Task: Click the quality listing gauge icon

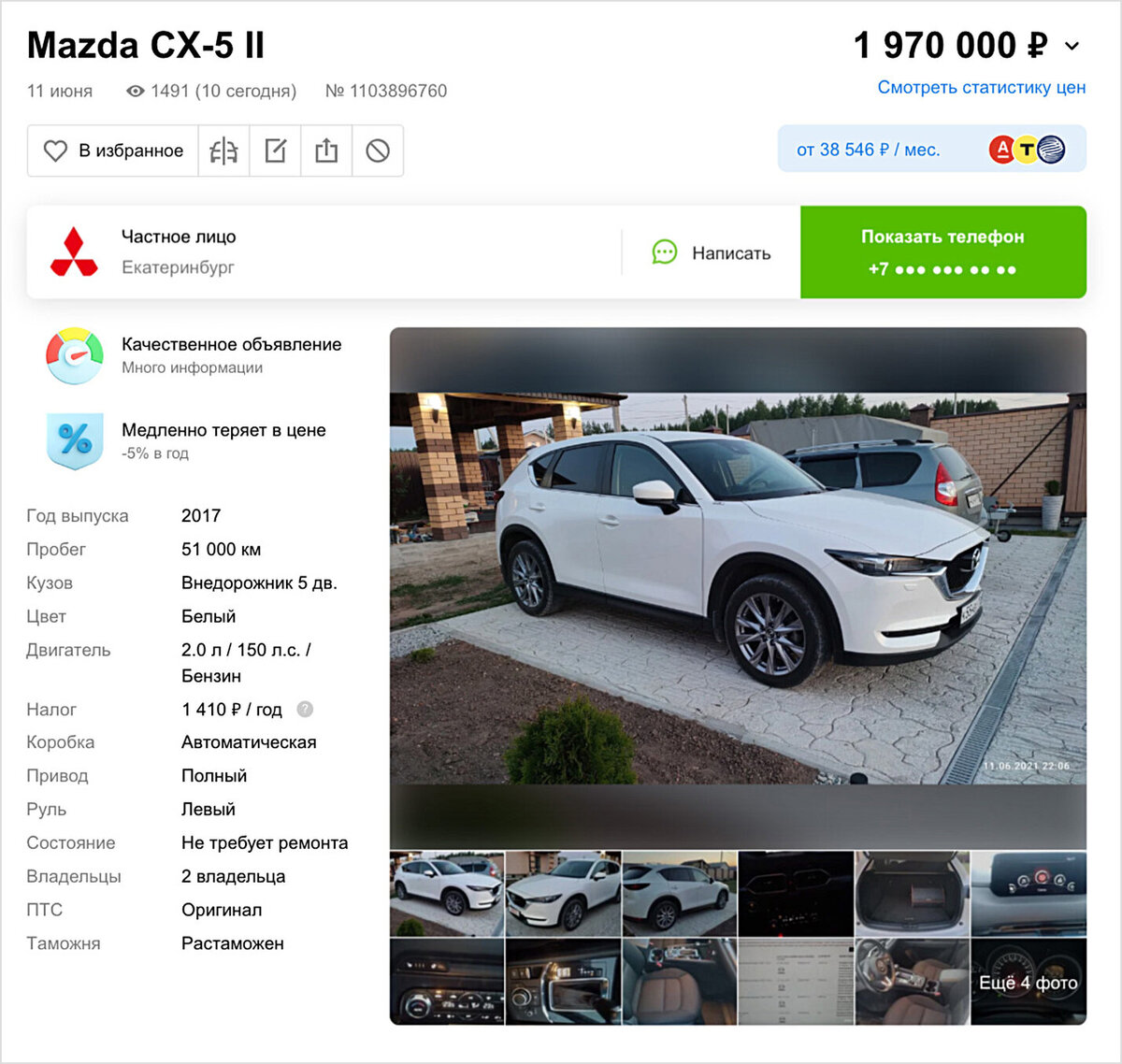Action: coord(75,355)
